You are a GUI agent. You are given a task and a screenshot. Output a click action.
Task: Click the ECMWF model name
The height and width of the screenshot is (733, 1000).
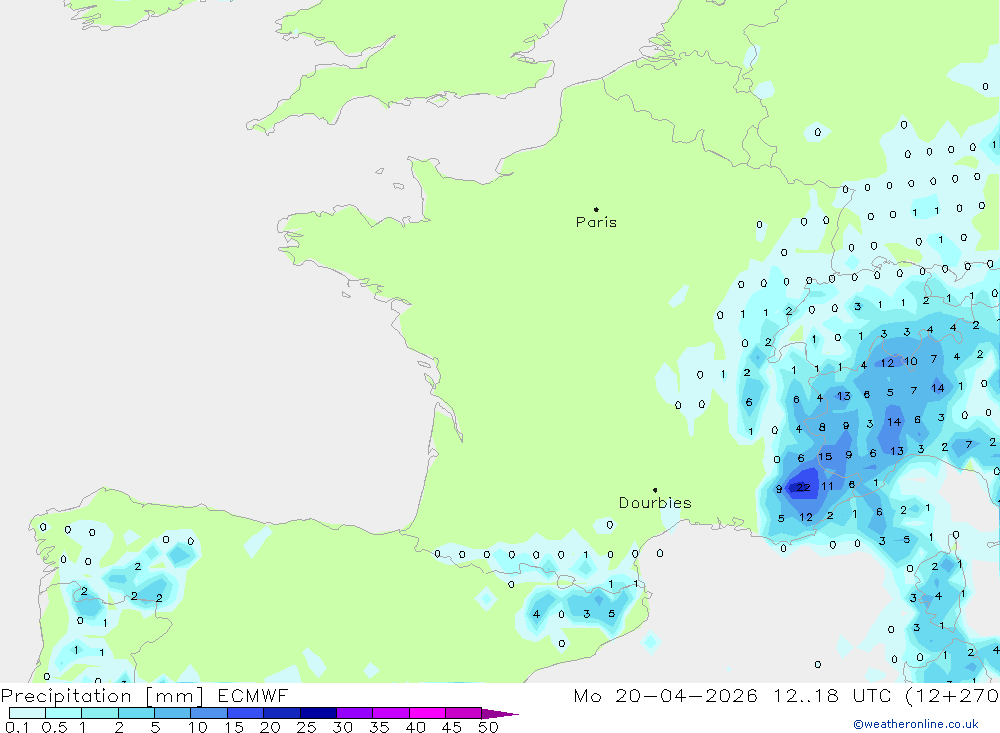click(253, 695)
